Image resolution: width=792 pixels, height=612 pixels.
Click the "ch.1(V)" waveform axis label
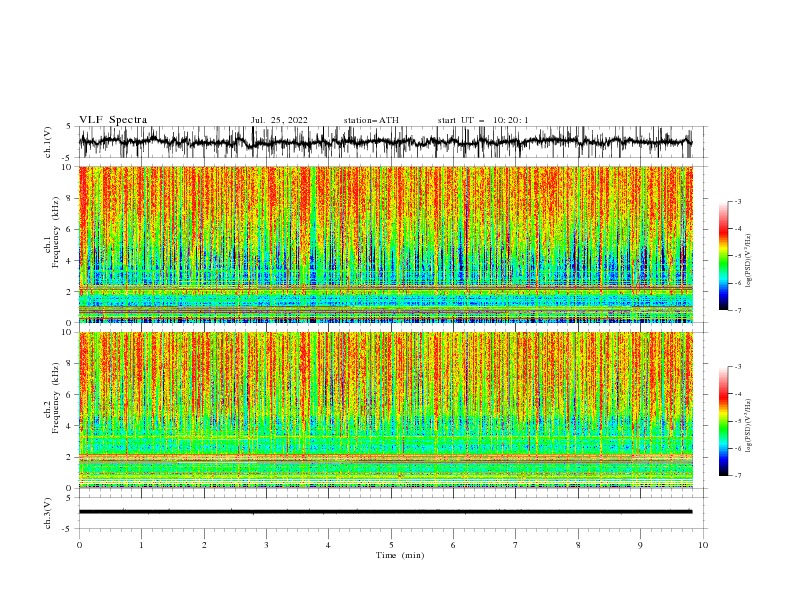coord(48,142)
